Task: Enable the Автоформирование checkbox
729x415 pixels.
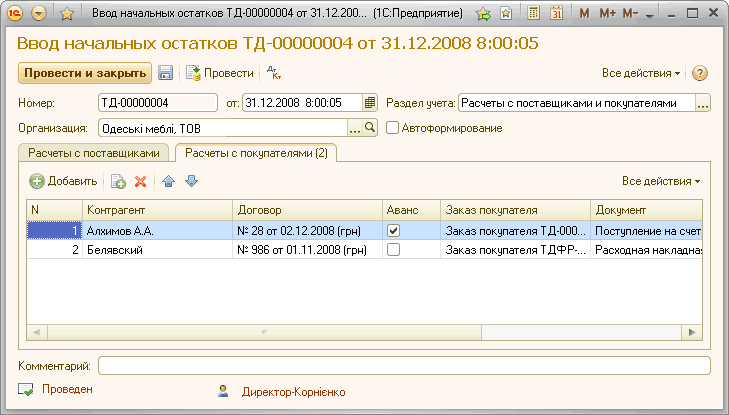Action: 393,128
